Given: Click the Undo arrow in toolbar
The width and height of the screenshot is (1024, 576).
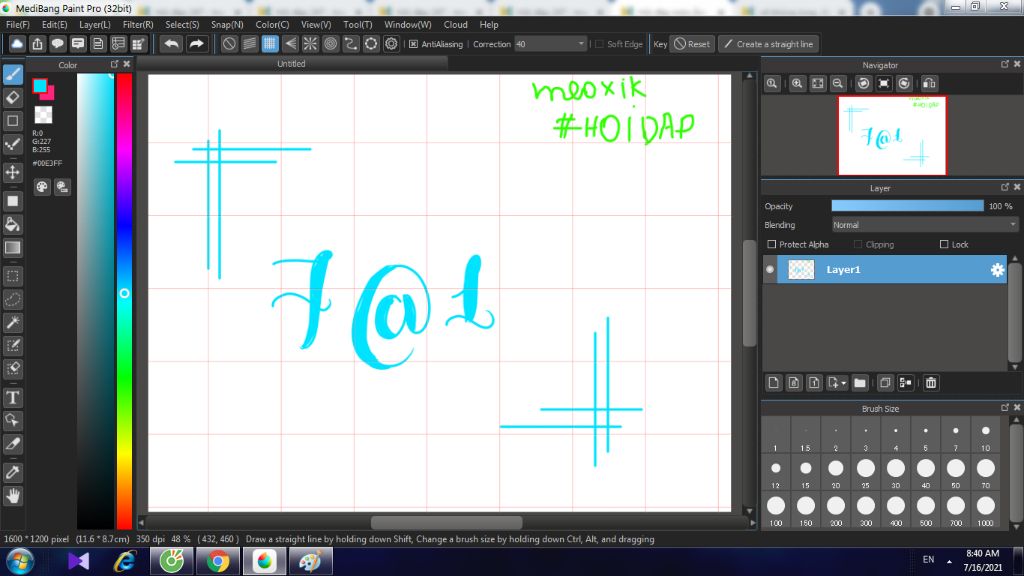Looking at the screenshot, I should (x=172, y=44).
